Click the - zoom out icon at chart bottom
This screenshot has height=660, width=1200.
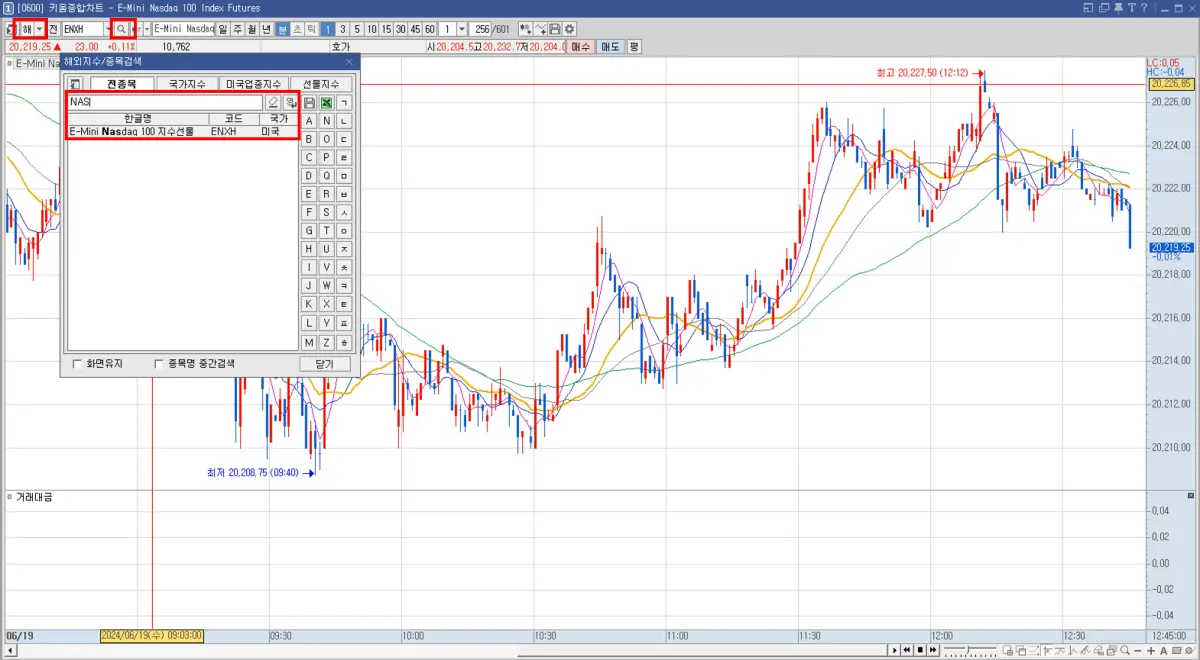click(x=1137, y=651)
